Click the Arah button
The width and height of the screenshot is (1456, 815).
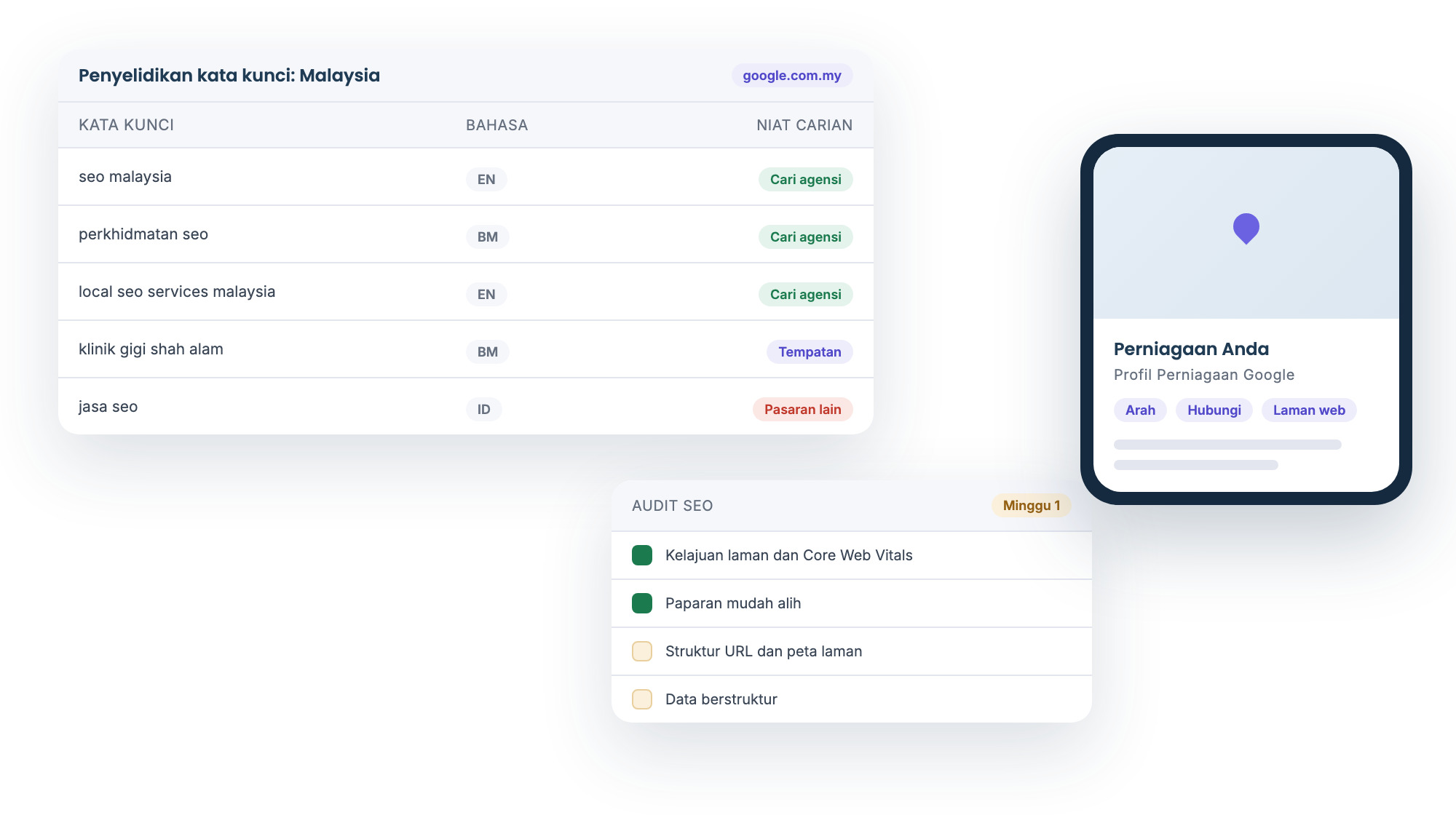click(x=1140, y=410)
